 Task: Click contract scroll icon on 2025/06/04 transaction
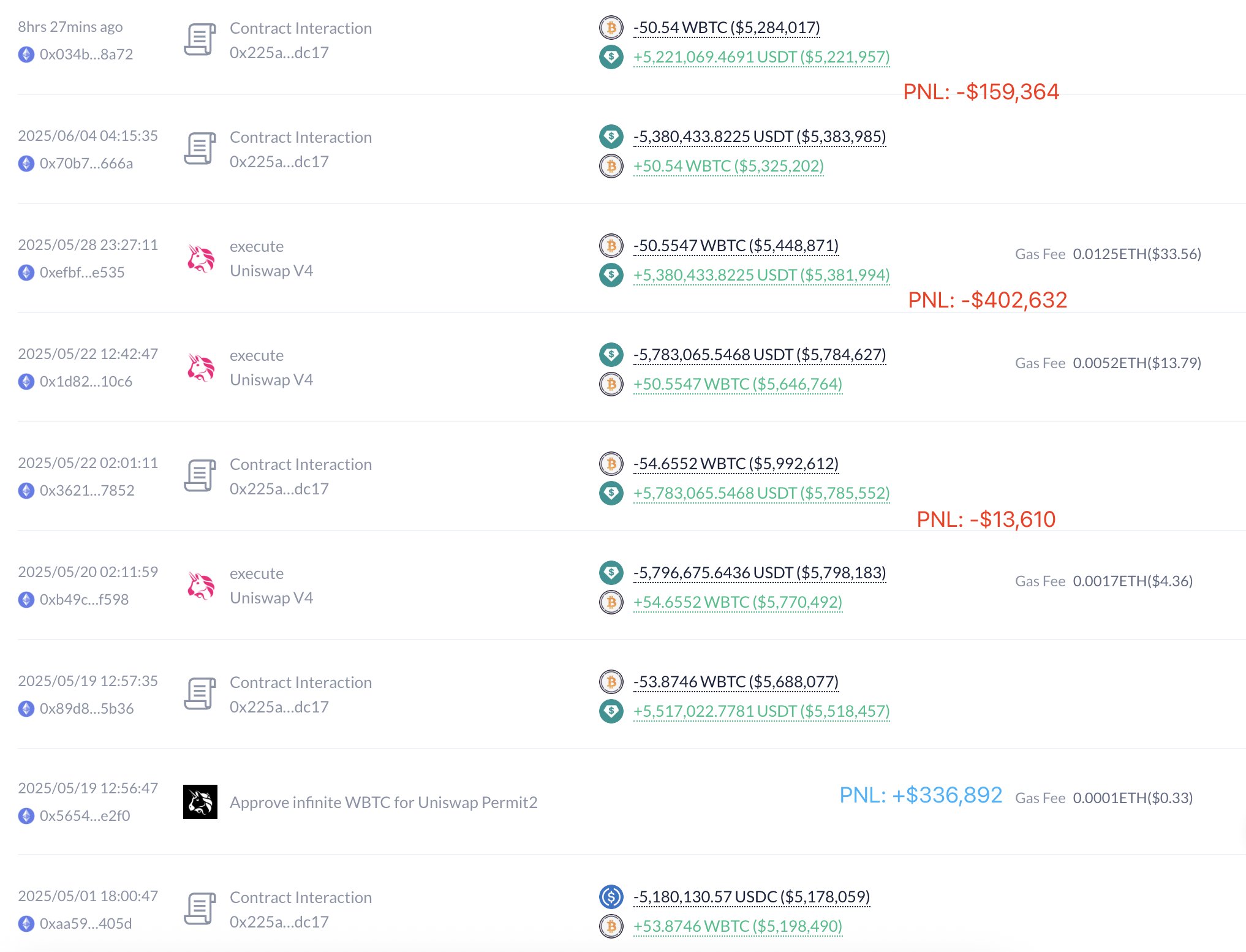(200, 149)
